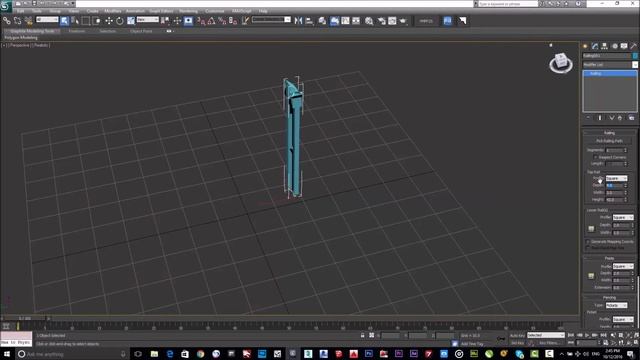Toggle Window/Crossing selection mode icon
Viewport: 640px width, 360px height.
[x=96, y=20]
